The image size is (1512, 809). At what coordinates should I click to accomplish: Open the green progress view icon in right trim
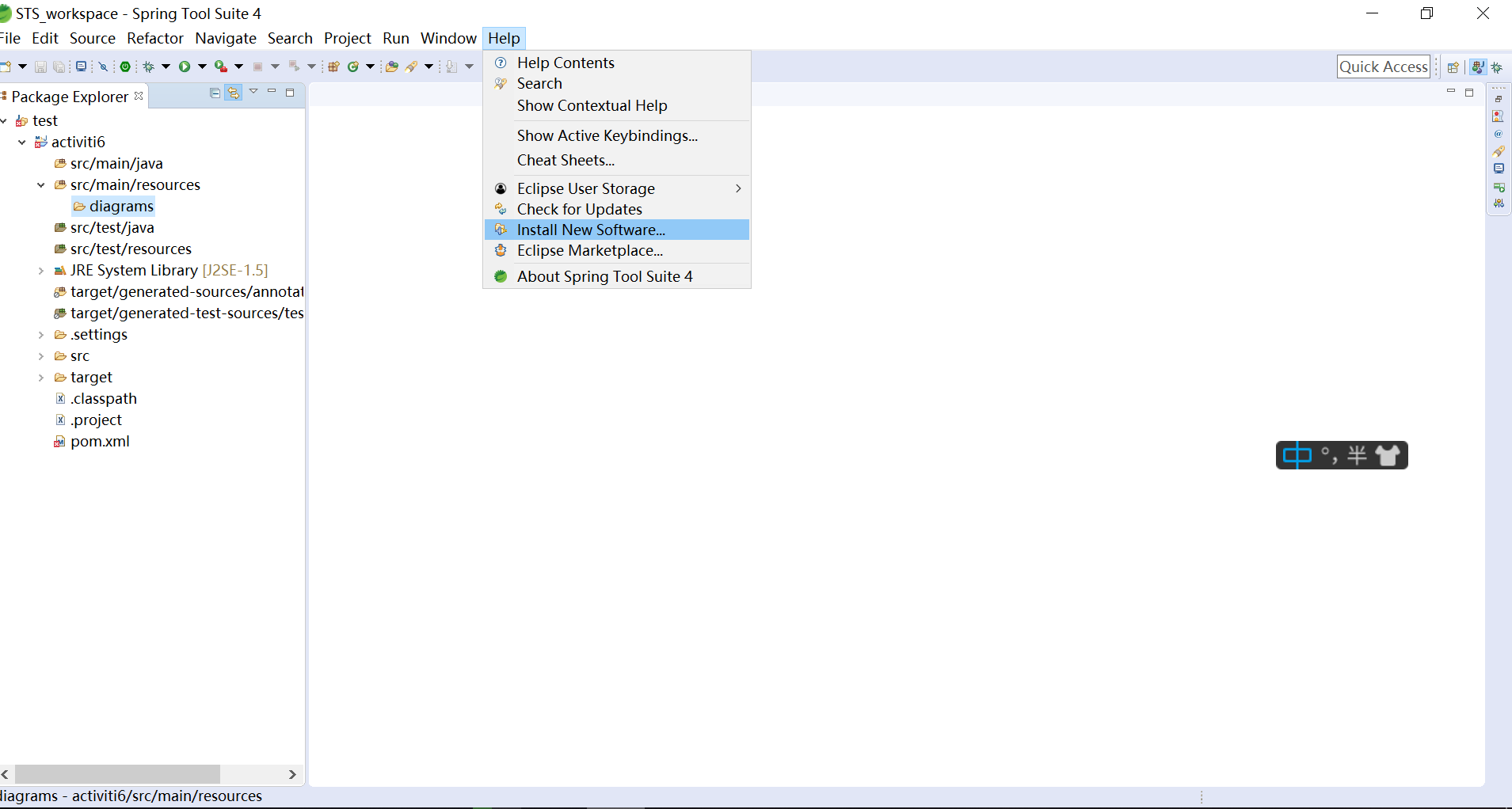pos(1499,187)
